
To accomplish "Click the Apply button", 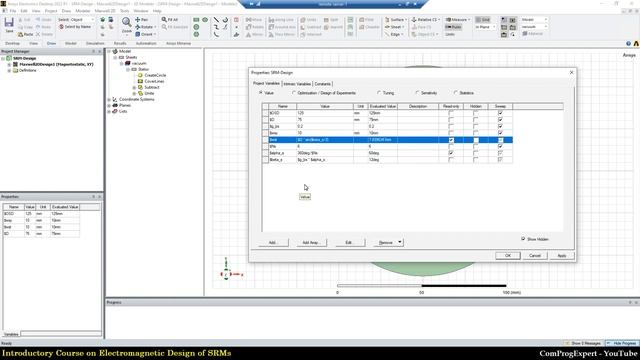I will [x=562, y=256].
